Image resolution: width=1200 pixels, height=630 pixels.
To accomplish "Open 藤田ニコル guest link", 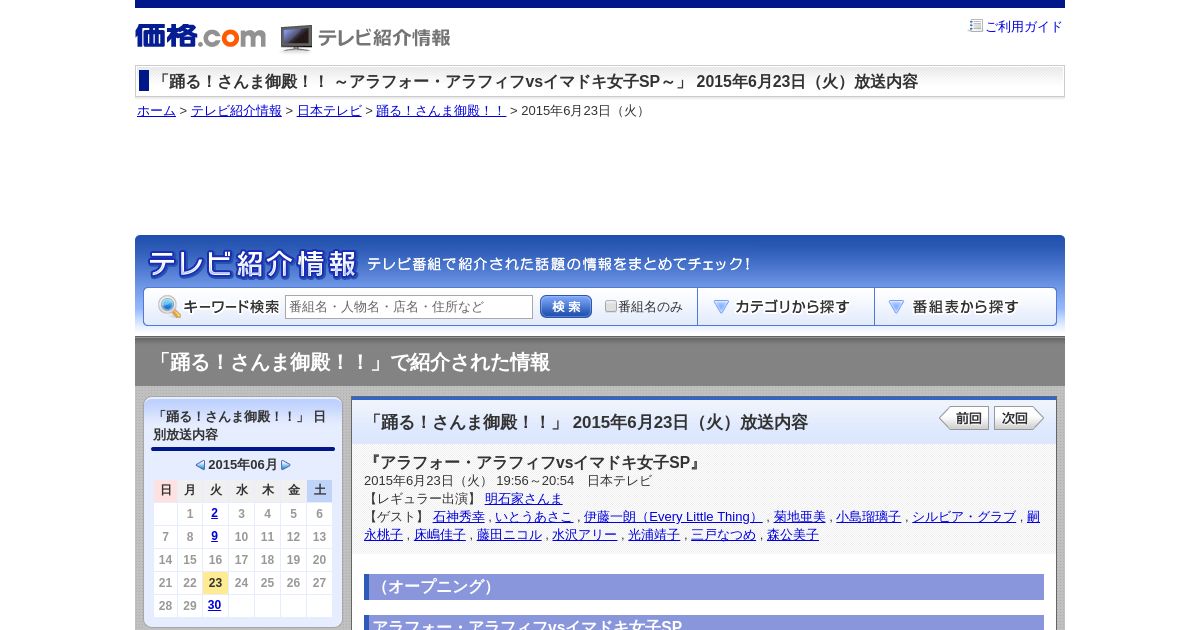I will pos(509,535).
